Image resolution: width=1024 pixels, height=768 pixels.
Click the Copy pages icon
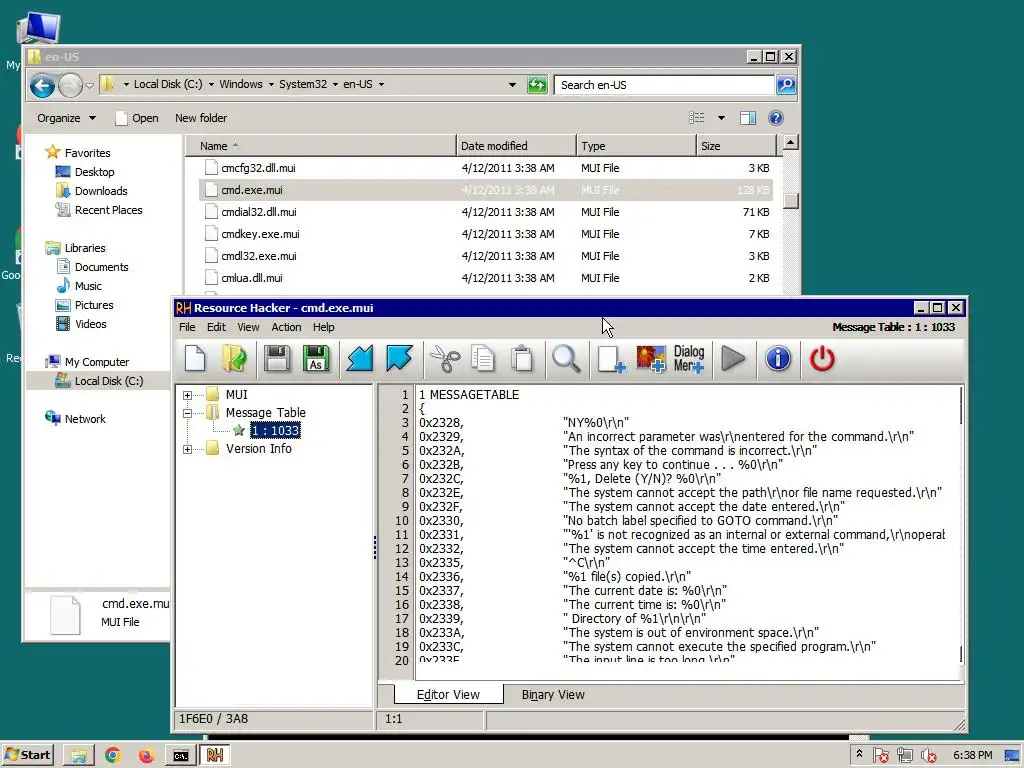click(483, 359)
